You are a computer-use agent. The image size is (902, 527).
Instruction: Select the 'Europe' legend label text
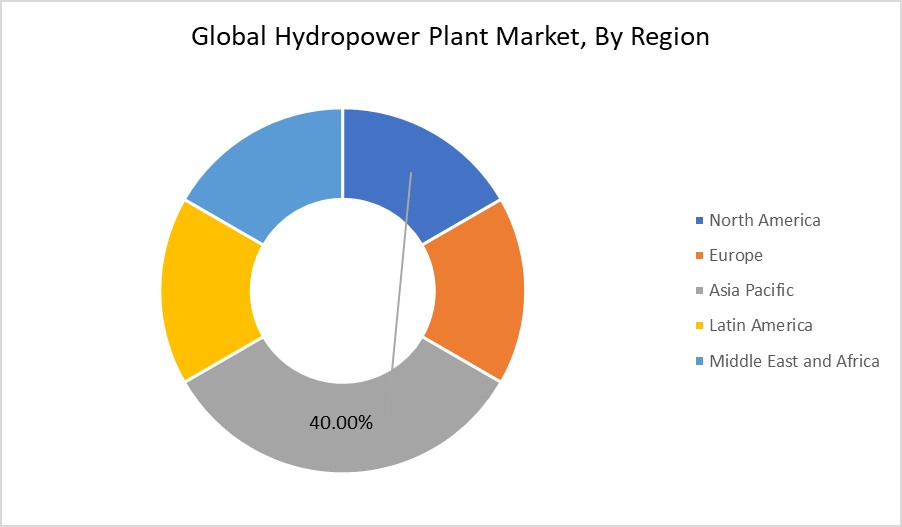point(736,255)
